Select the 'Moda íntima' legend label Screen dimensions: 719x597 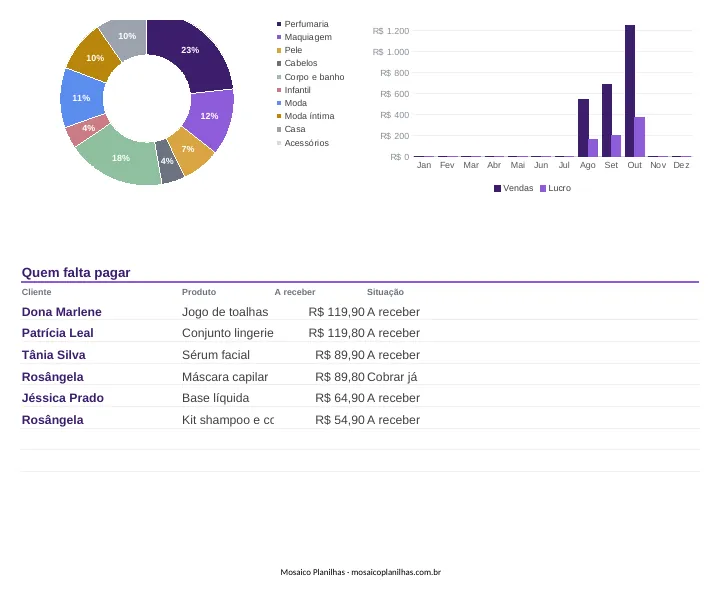click(x=309, y=116)
